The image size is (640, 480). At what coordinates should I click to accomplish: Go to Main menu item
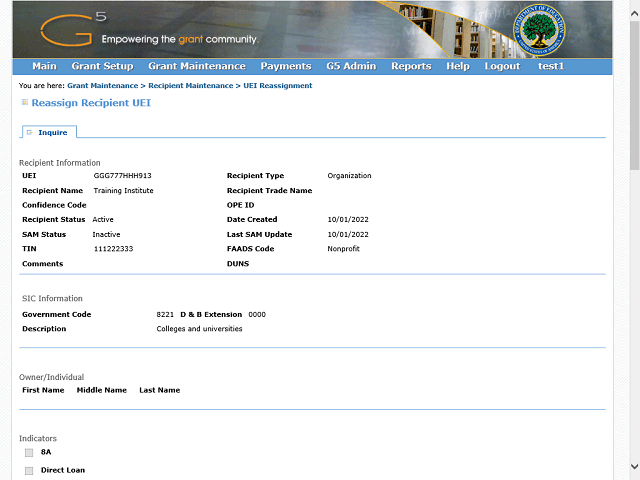pyautogui.click(x=44, y=66)
